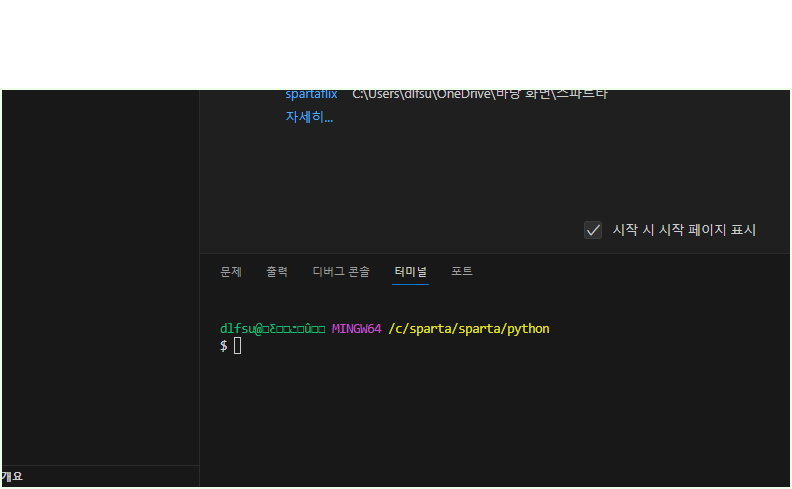The height and width of the screenshot is (489, 792).
Task: Click the spartaflix folder path text
Action: (480, 94)
